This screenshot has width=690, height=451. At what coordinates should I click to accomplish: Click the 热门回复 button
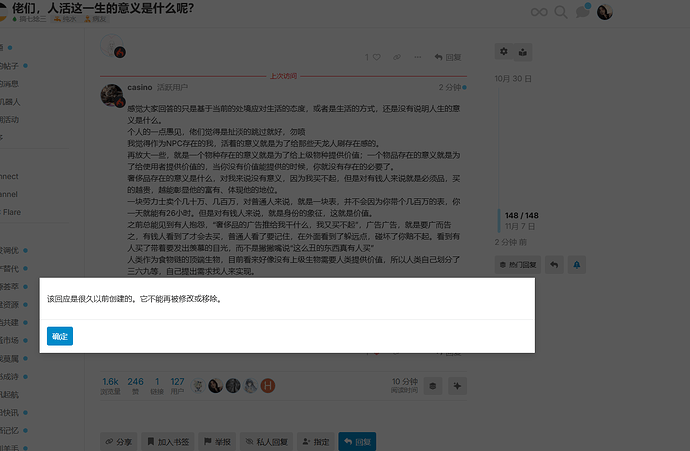pos(518,265)
